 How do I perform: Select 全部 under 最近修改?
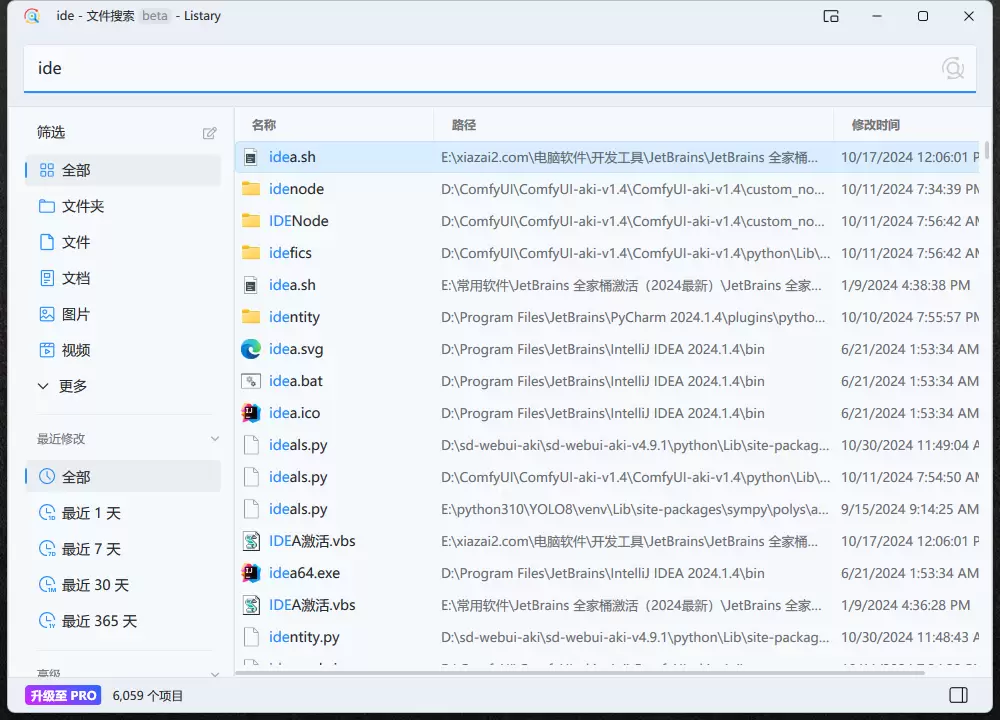tap(123, 477)
